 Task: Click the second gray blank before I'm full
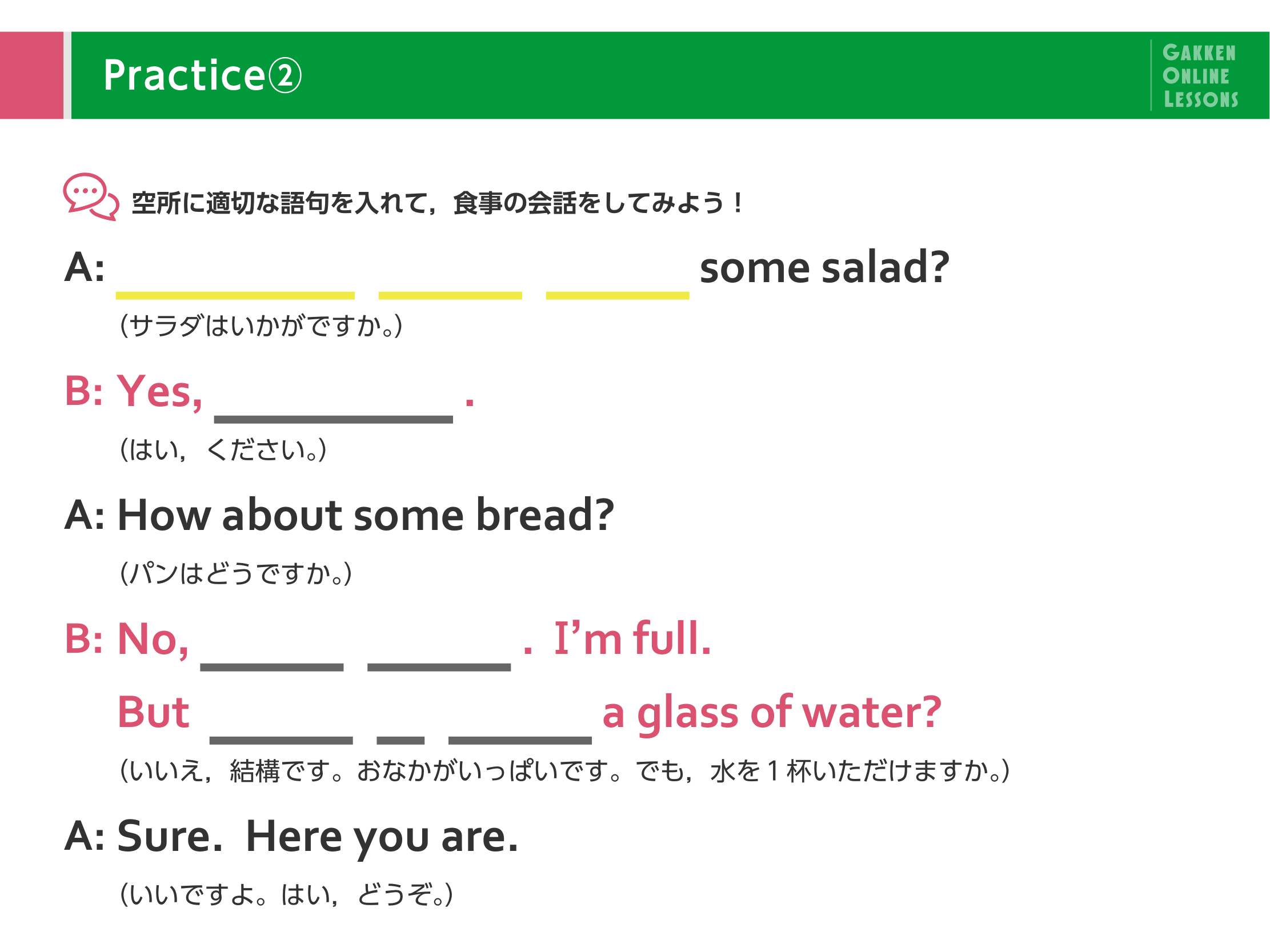click(439, 667)
